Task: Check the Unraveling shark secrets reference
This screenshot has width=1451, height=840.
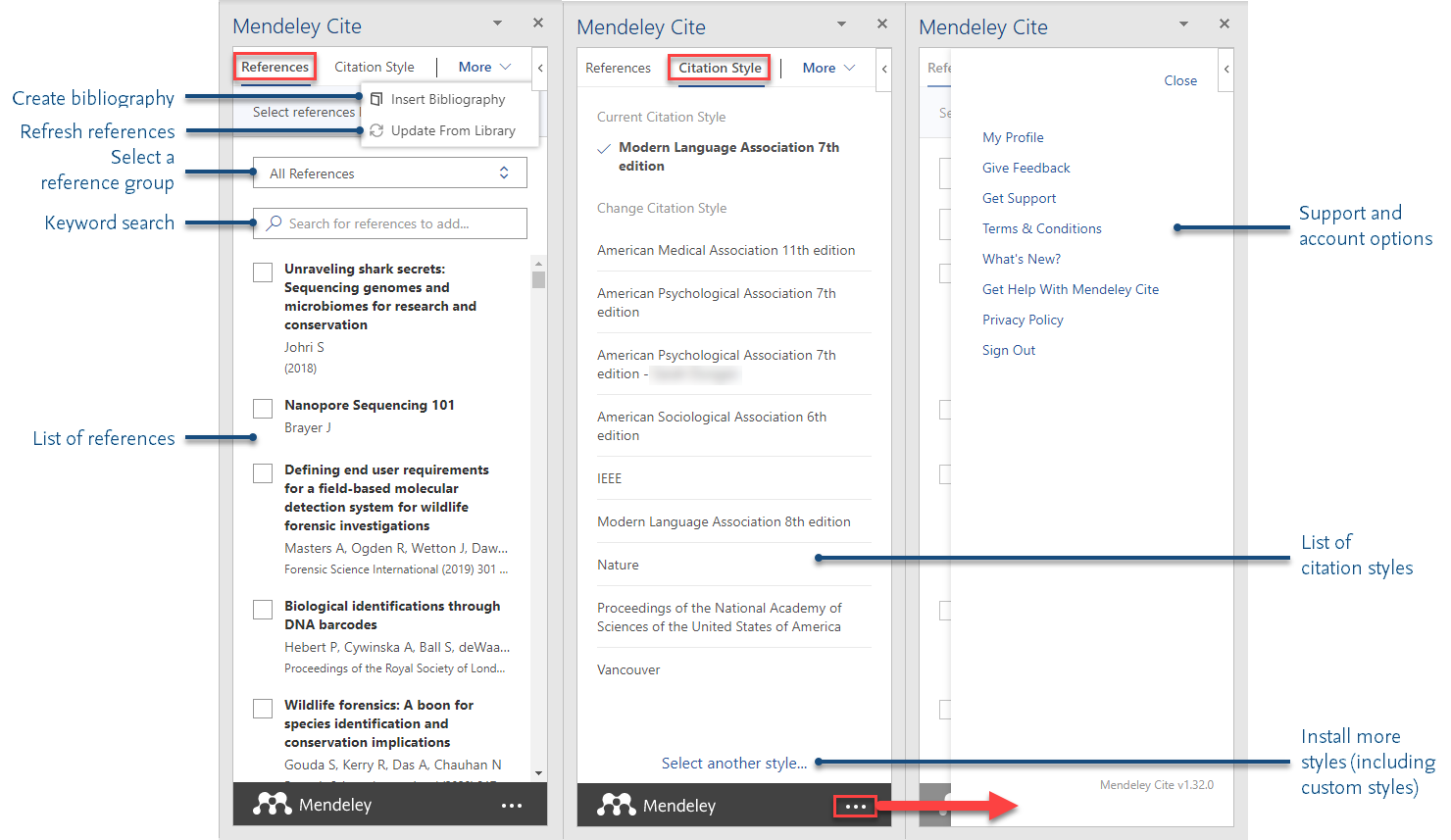Action: coord(263,272)
